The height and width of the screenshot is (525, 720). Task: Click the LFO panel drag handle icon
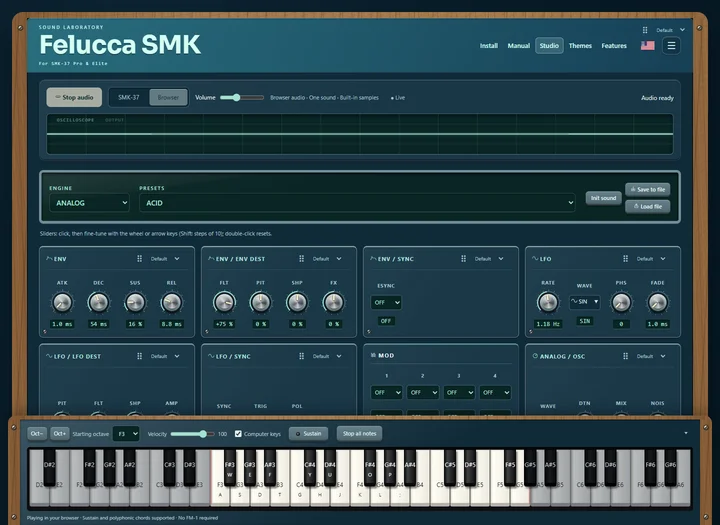(x=625, y=259)
